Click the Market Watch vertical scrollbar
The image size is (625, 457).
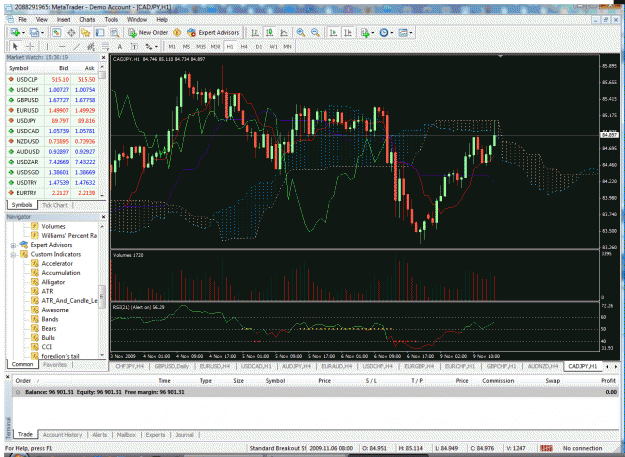click(x=102, y=133)
